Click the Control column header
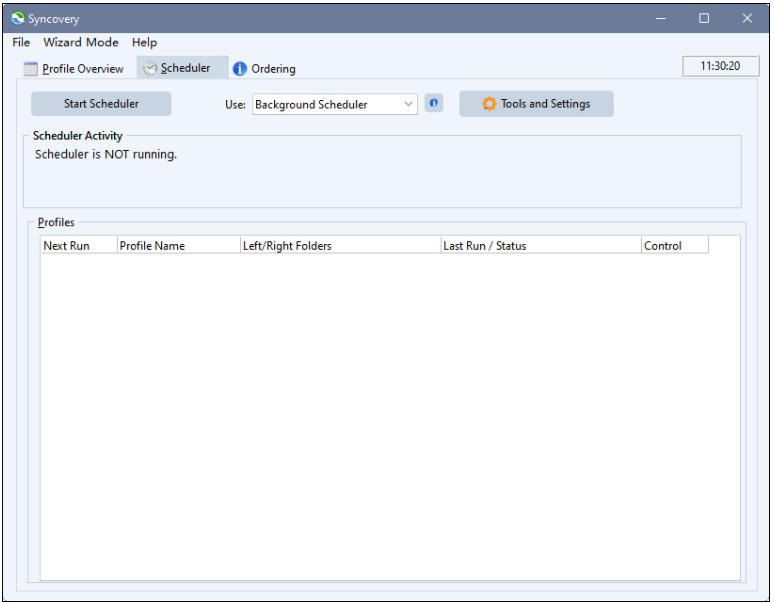The image size is (774, 603). coord(675,245)
